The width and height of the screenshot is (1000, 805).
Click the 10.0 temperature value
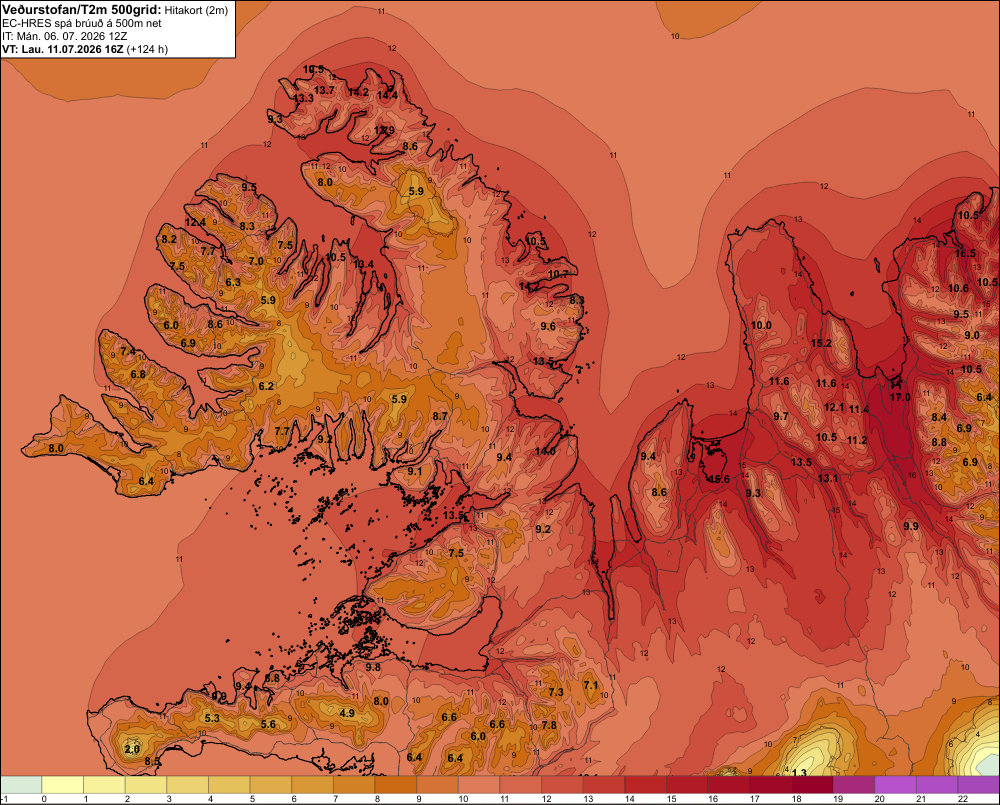761,325
